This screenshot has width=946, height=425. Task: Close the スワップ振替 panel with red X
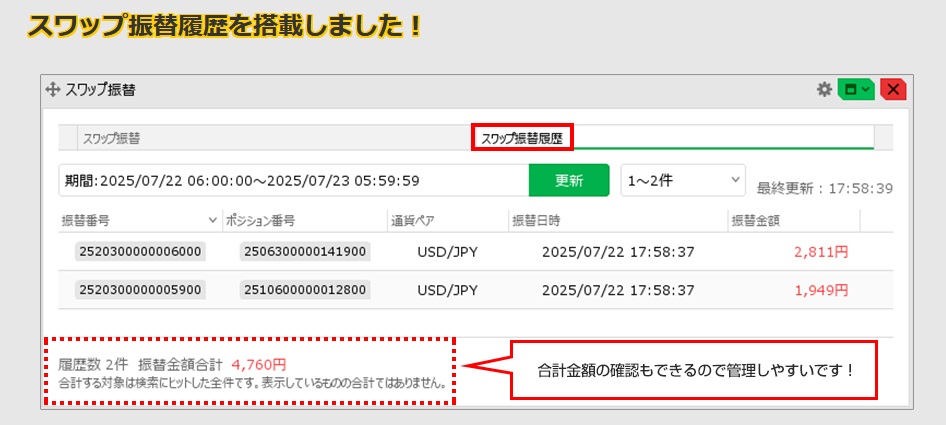894,90
